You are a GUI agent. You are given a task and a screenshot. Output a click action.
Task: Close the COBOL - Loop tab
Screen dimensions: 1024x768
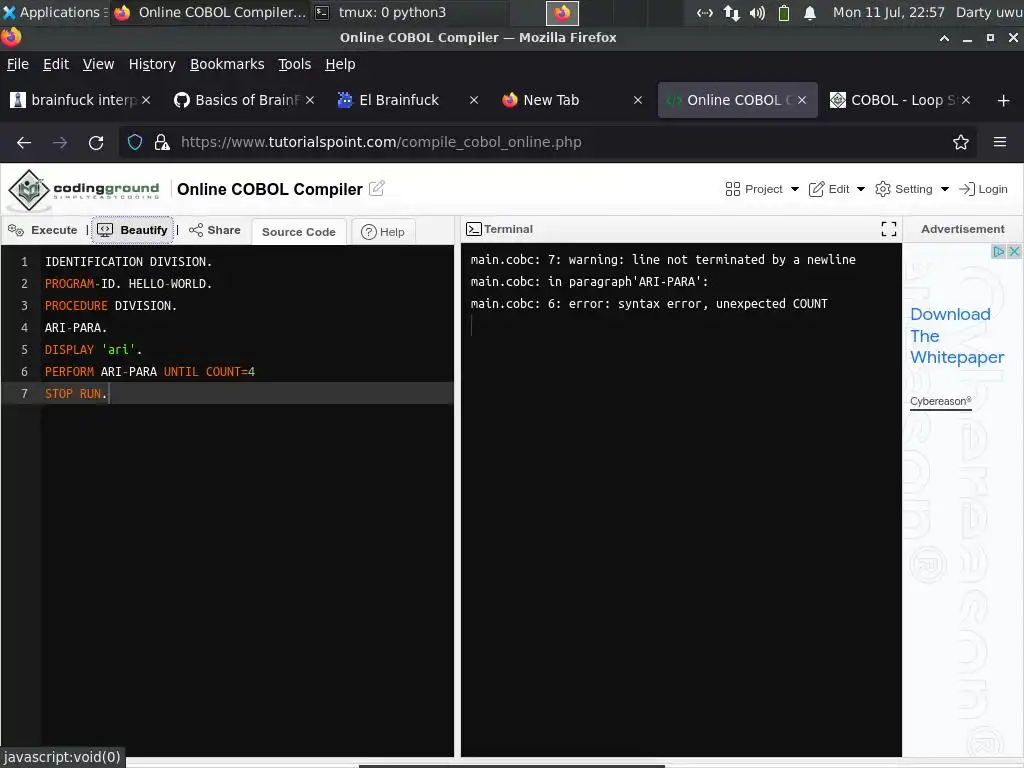tap(966, 100)
